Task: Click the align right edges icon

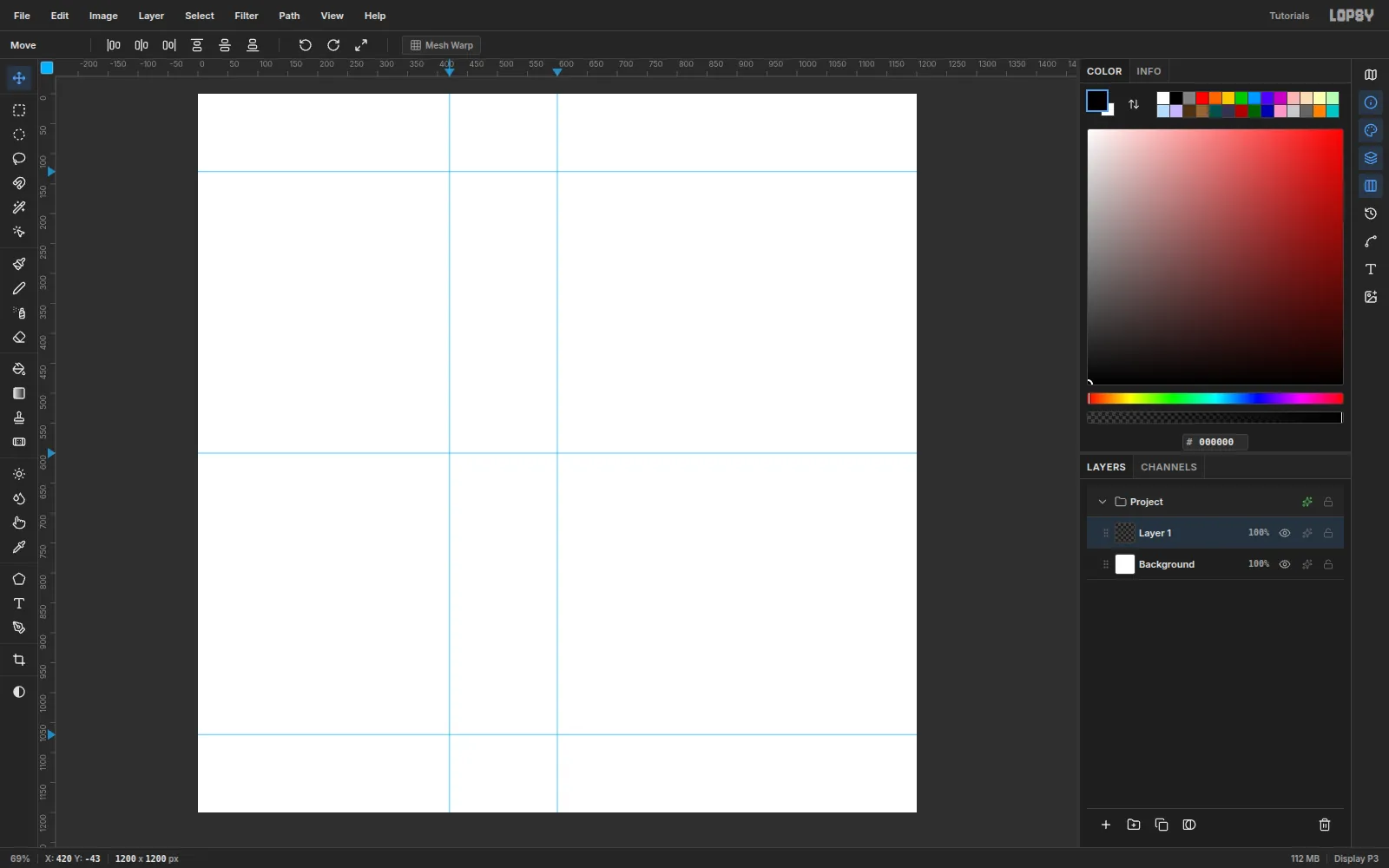Action: pos(169,45)
